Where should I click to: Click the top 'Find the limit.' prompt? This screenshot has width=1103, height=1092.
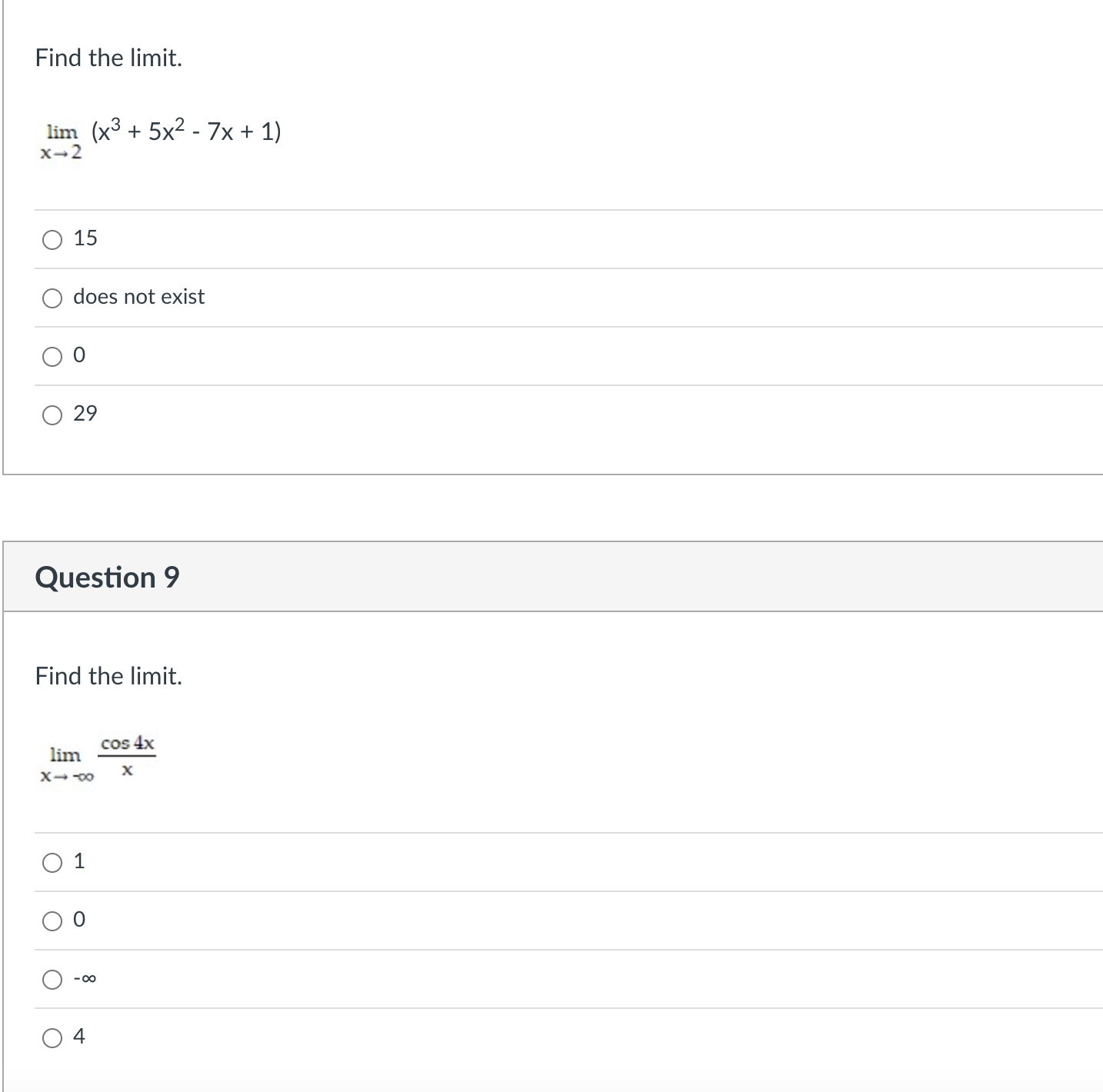point(108,58)
